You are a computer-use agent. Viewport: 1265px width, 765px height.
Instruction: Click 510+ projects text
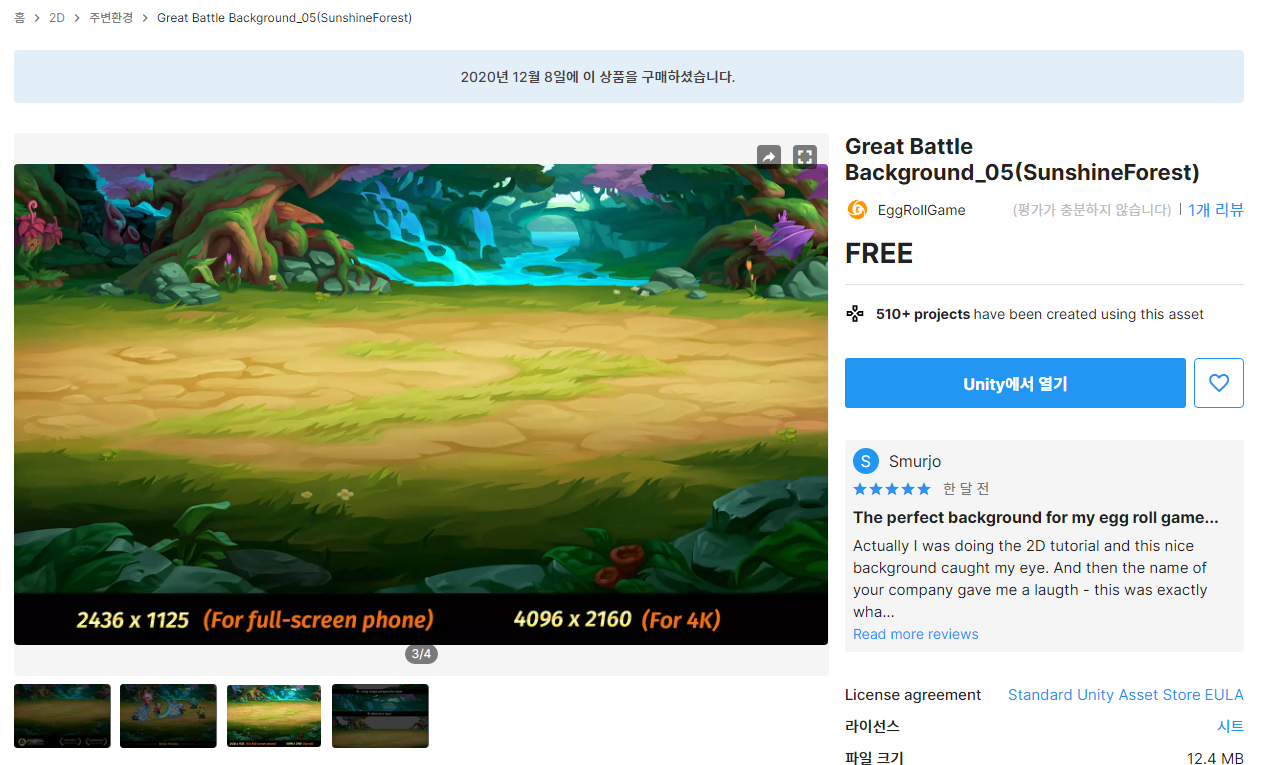point(923,314)
